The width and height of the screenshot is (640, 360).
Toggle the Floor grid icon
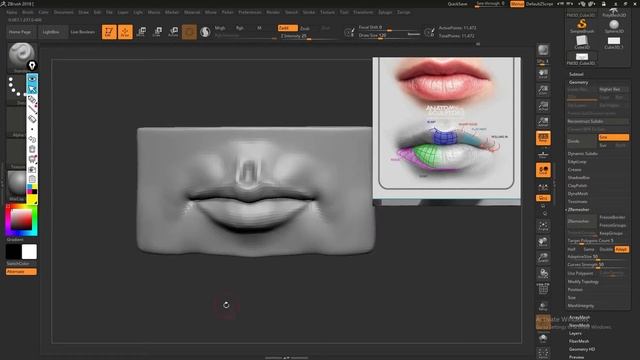point(543,154)
